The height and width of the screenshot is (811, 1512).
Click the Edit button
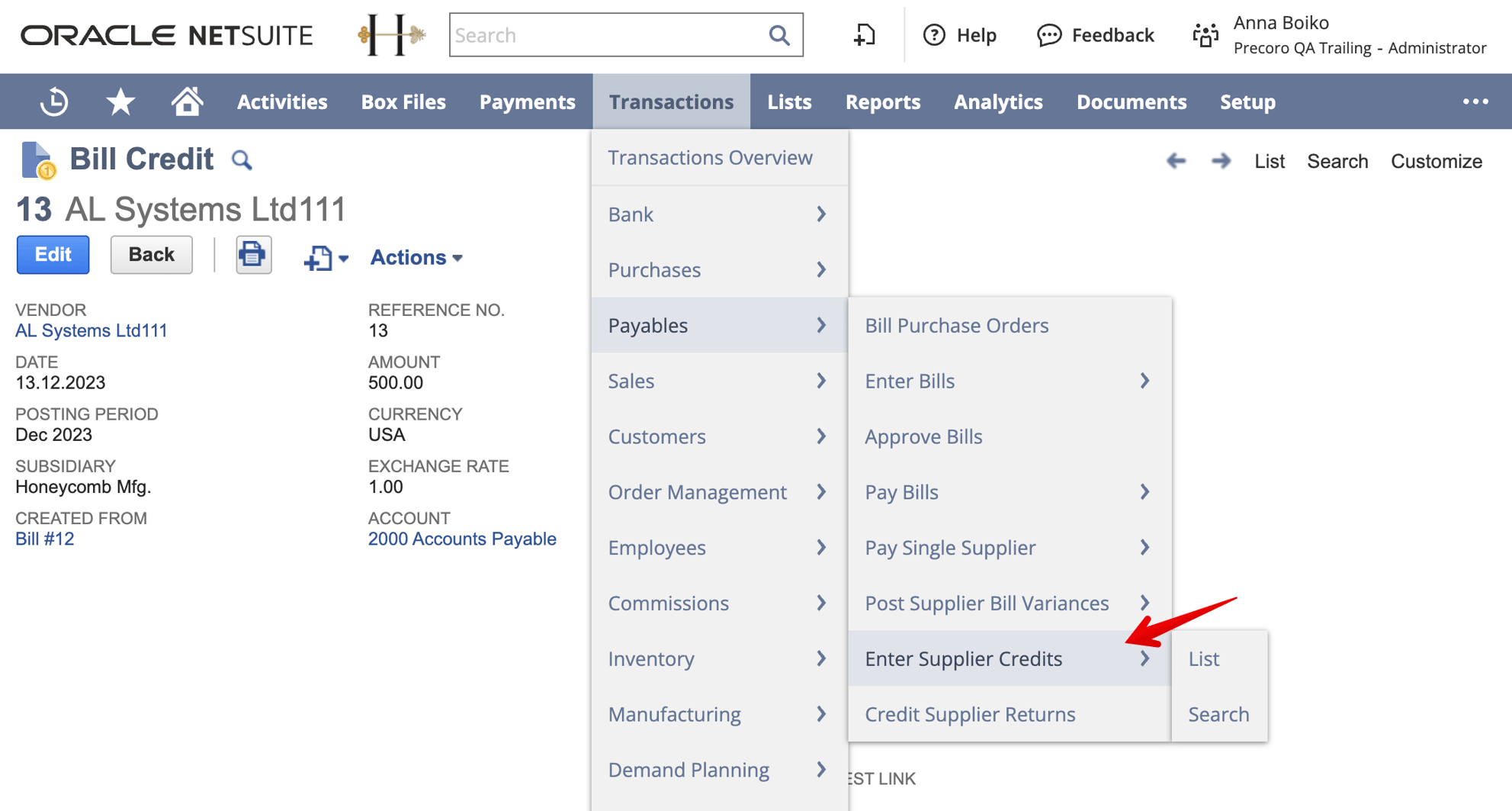coord(52,254)
